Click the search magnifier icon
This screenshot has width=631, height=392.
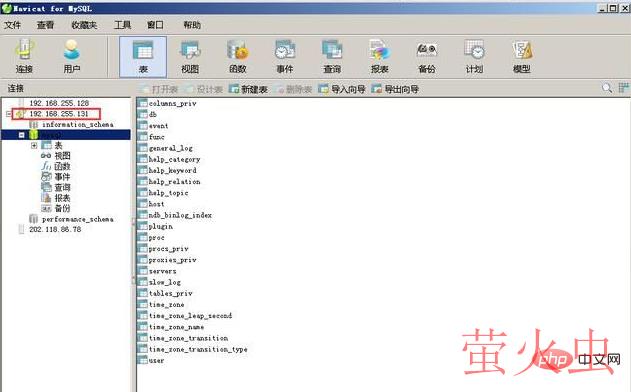(607, 88)
